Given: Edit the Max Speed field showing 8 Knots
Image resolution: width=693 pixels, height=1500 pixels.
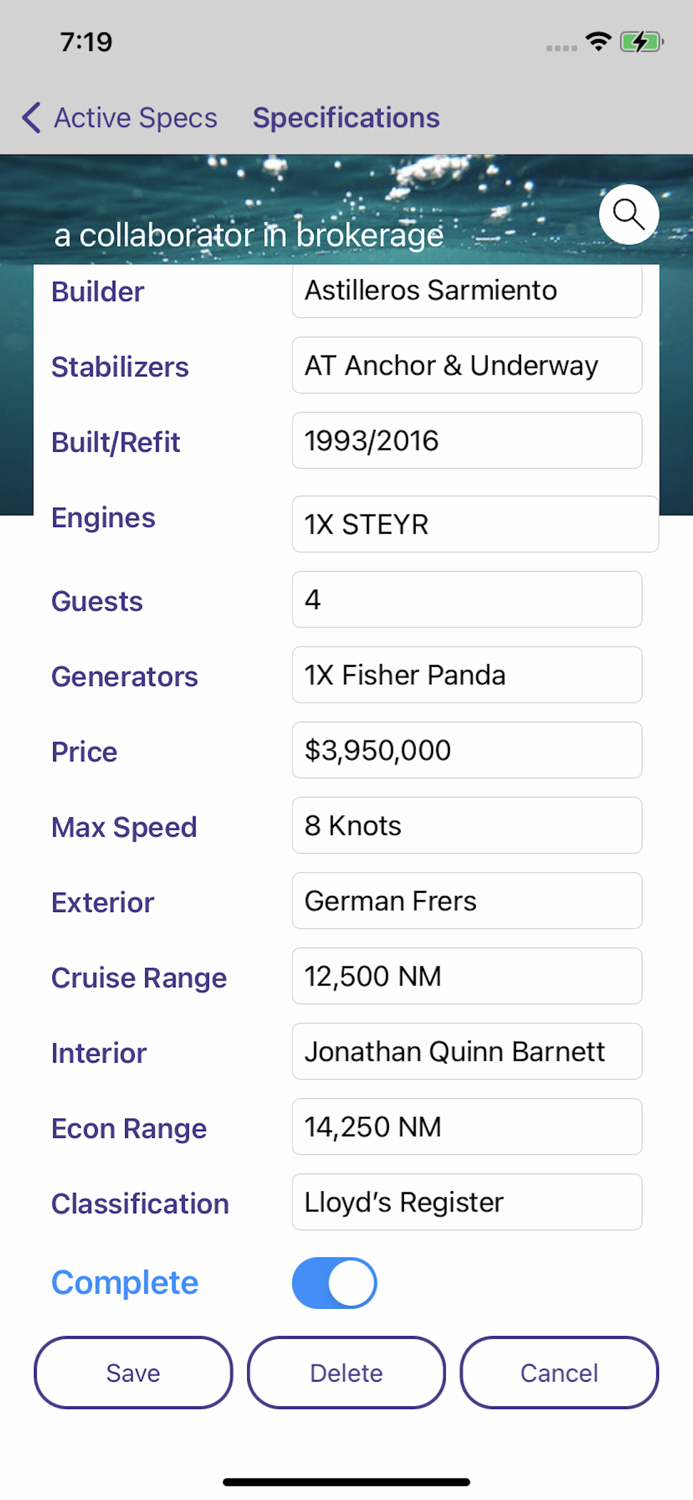Looking at the screenshot, I should [x=466, y=825].
